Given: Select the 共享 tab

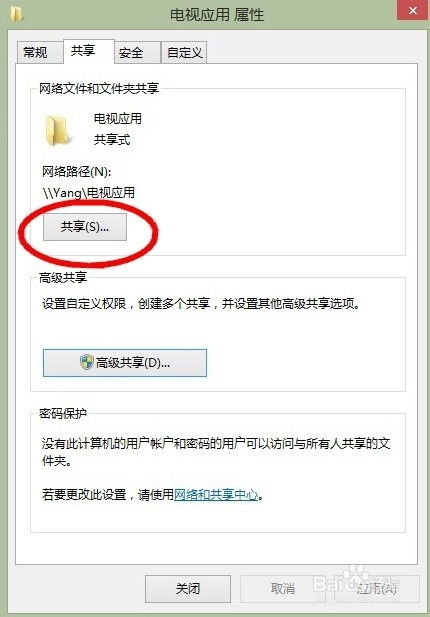Looking at the screenshot, I should [88, 51].
